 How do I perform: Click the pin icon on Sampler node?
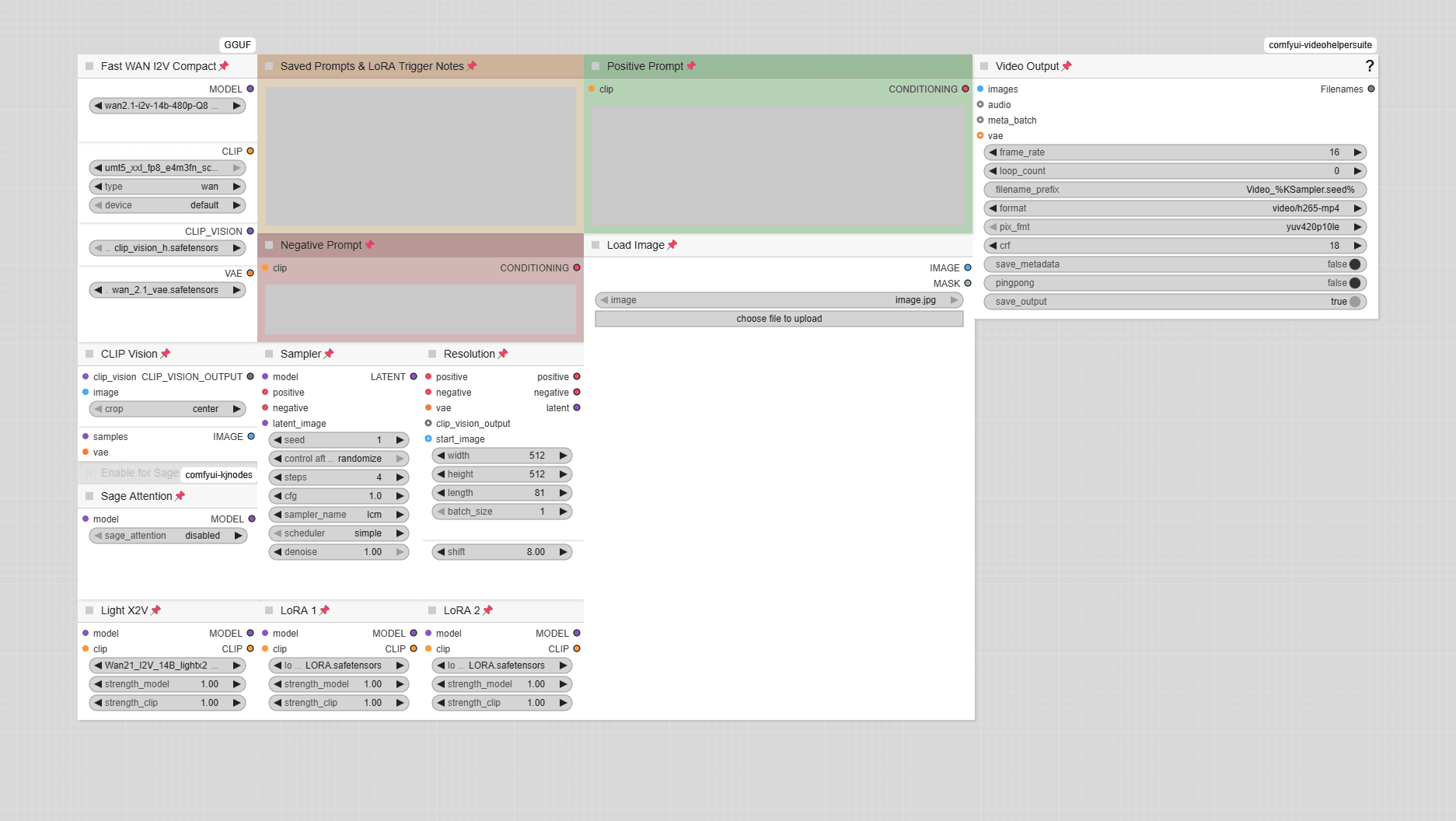point(329,354)
